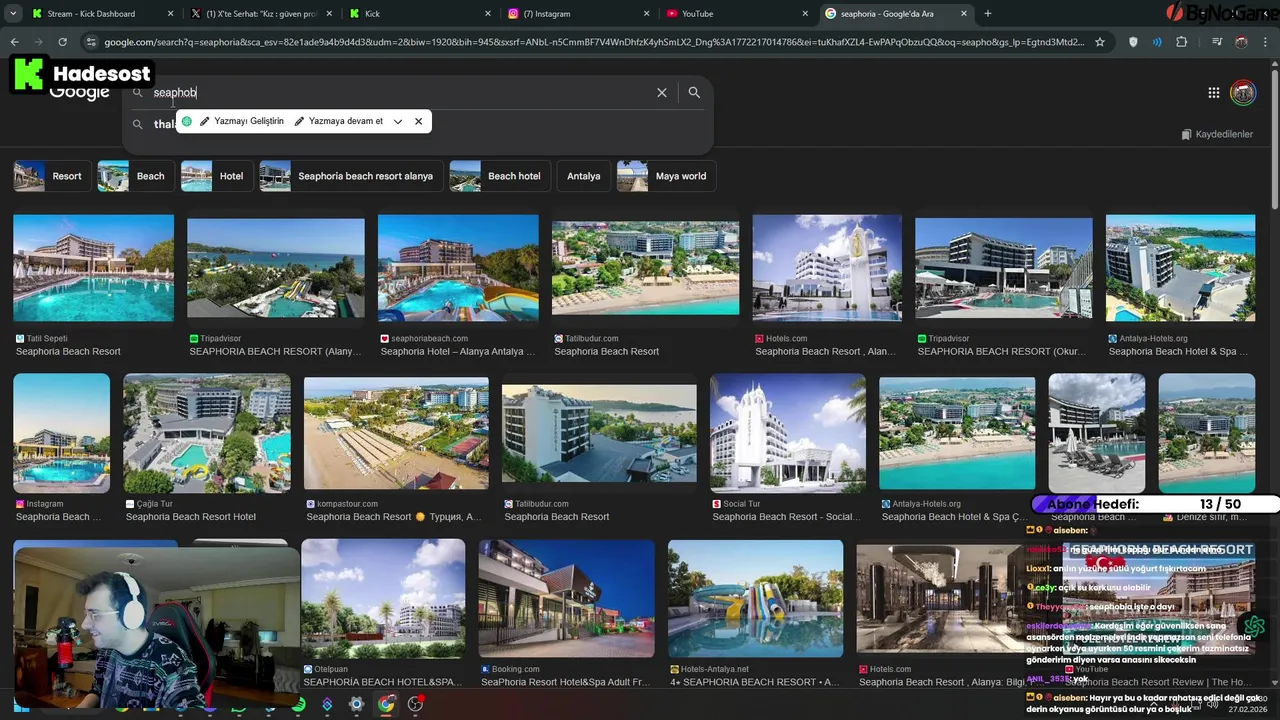Open a new browser tab

pos(988,13)
